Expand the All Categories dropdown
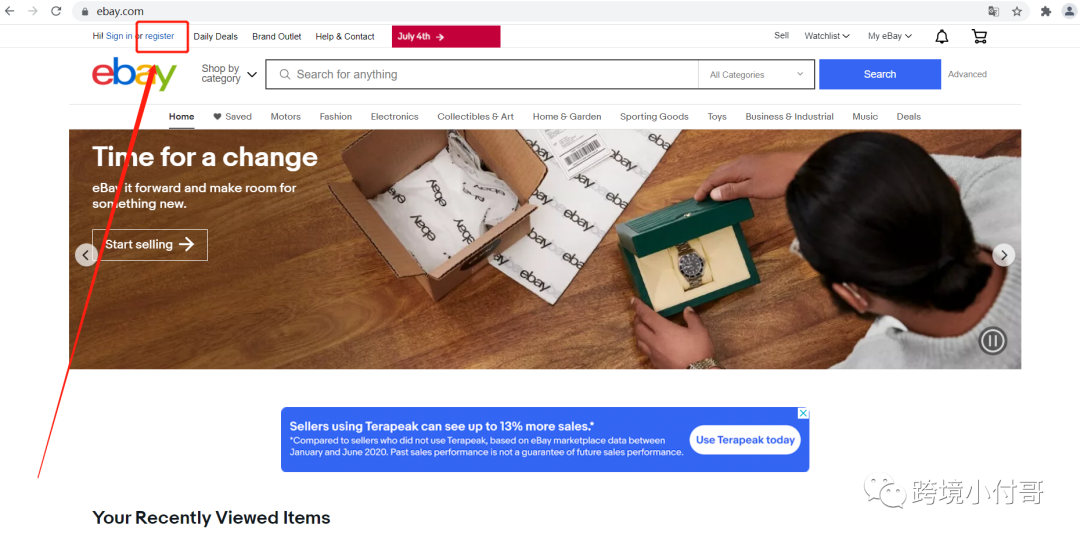The image size is (1080, 540). point(756,74)
